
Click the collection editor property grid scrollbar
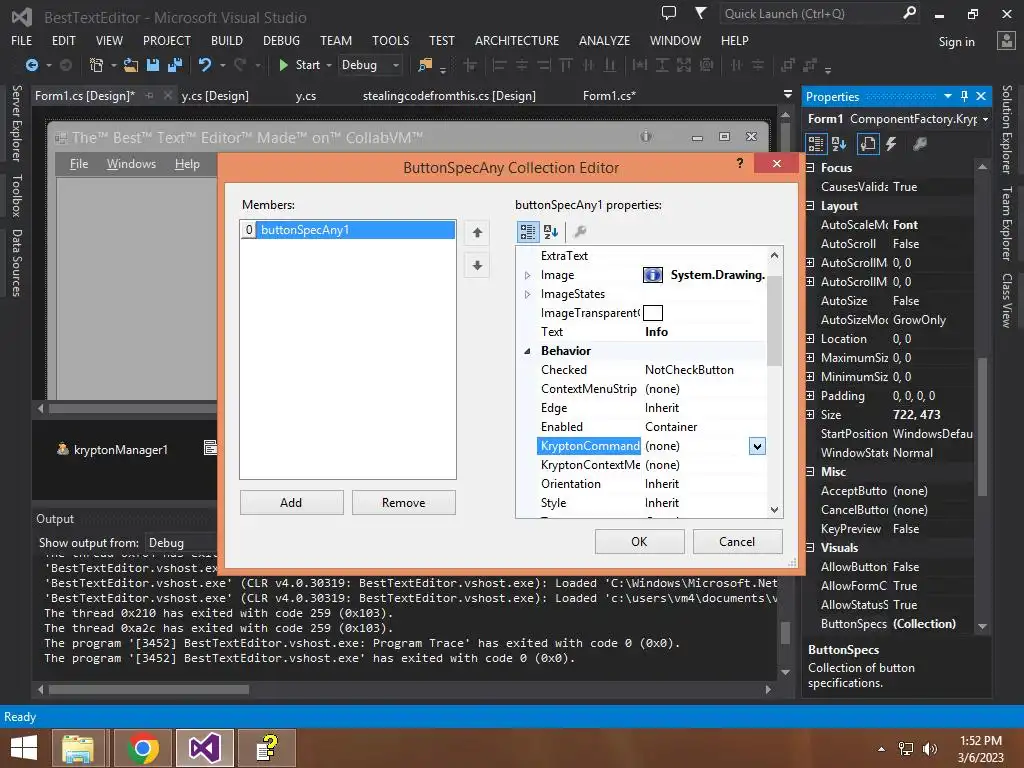point(775,320)
